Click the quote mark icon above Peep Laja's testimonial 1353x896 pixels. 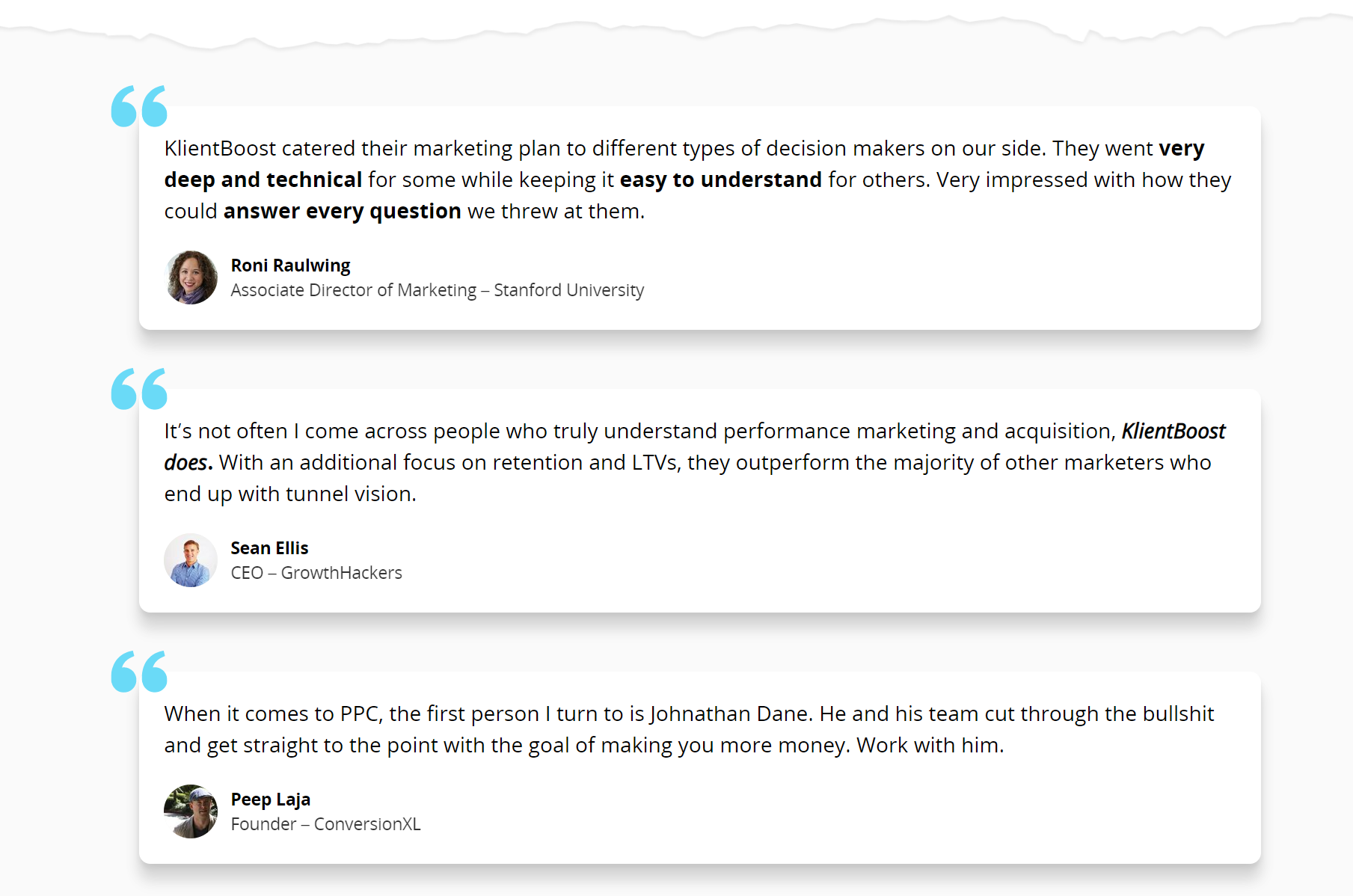click(x=139, y=672)
